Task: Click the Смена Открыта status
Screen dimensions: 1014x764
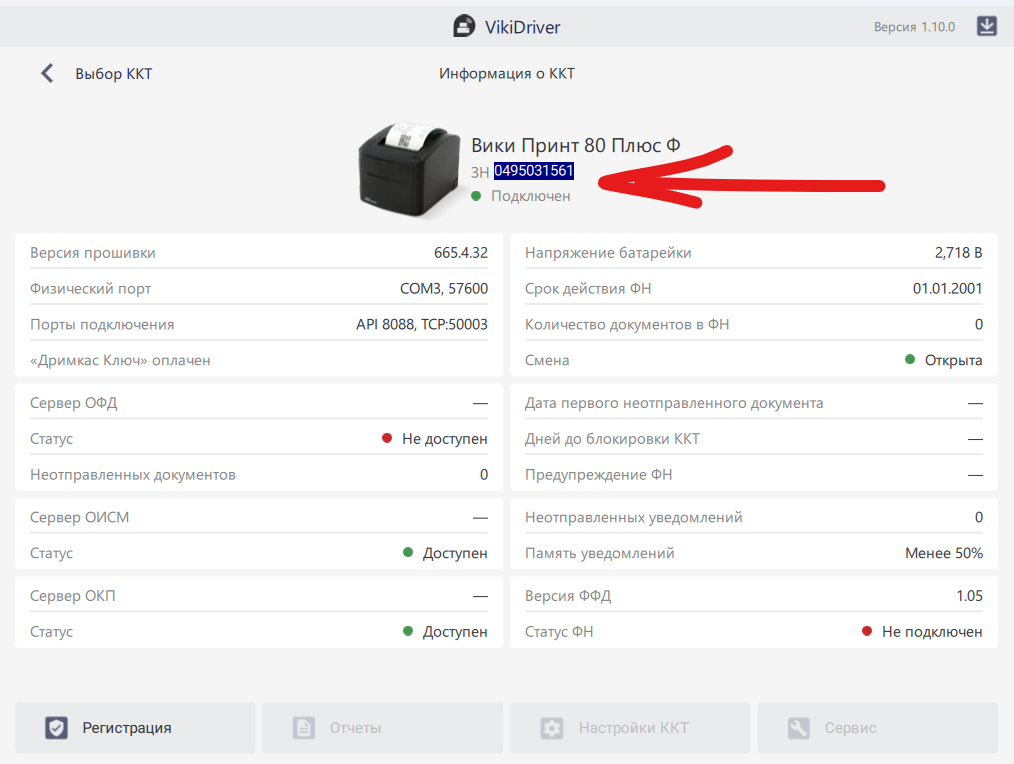Action: tap(952, 360)
